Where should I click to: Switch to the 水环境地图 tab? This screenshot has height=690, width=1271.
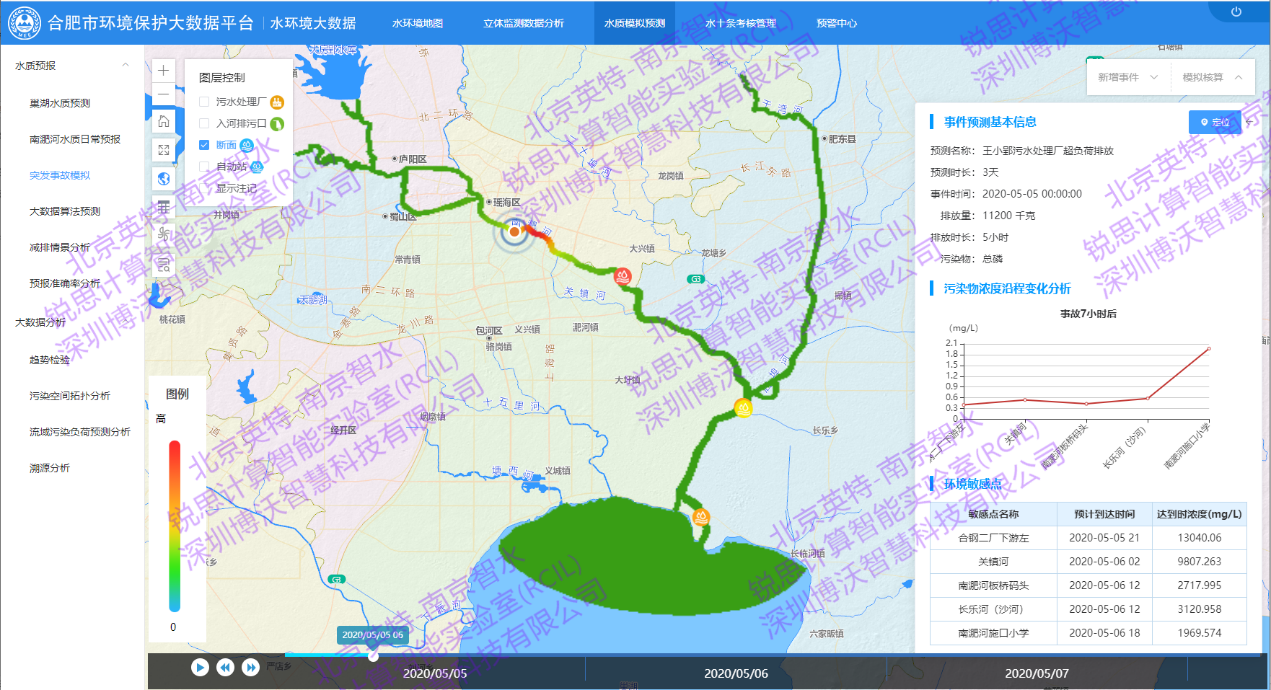tap(417, 23)
